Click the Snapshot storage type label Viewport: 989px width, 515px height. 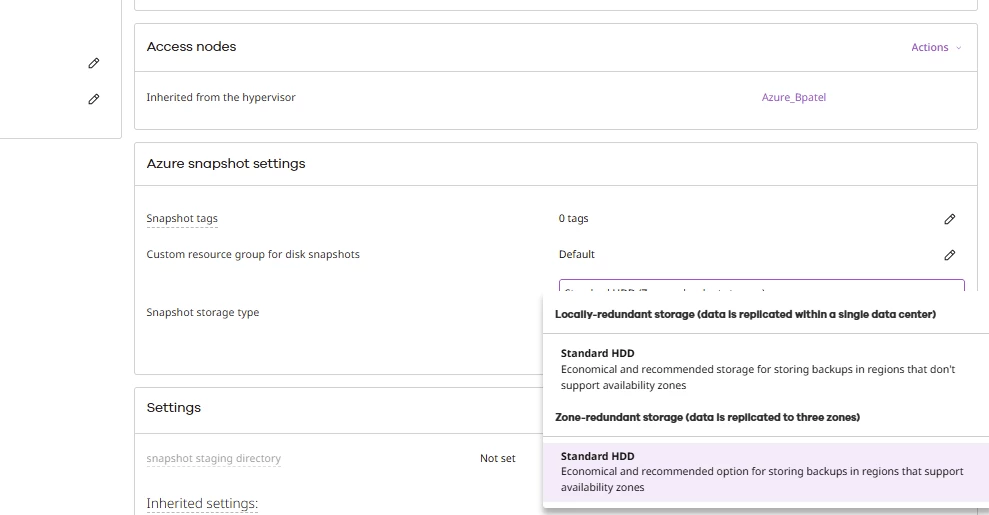203,313
